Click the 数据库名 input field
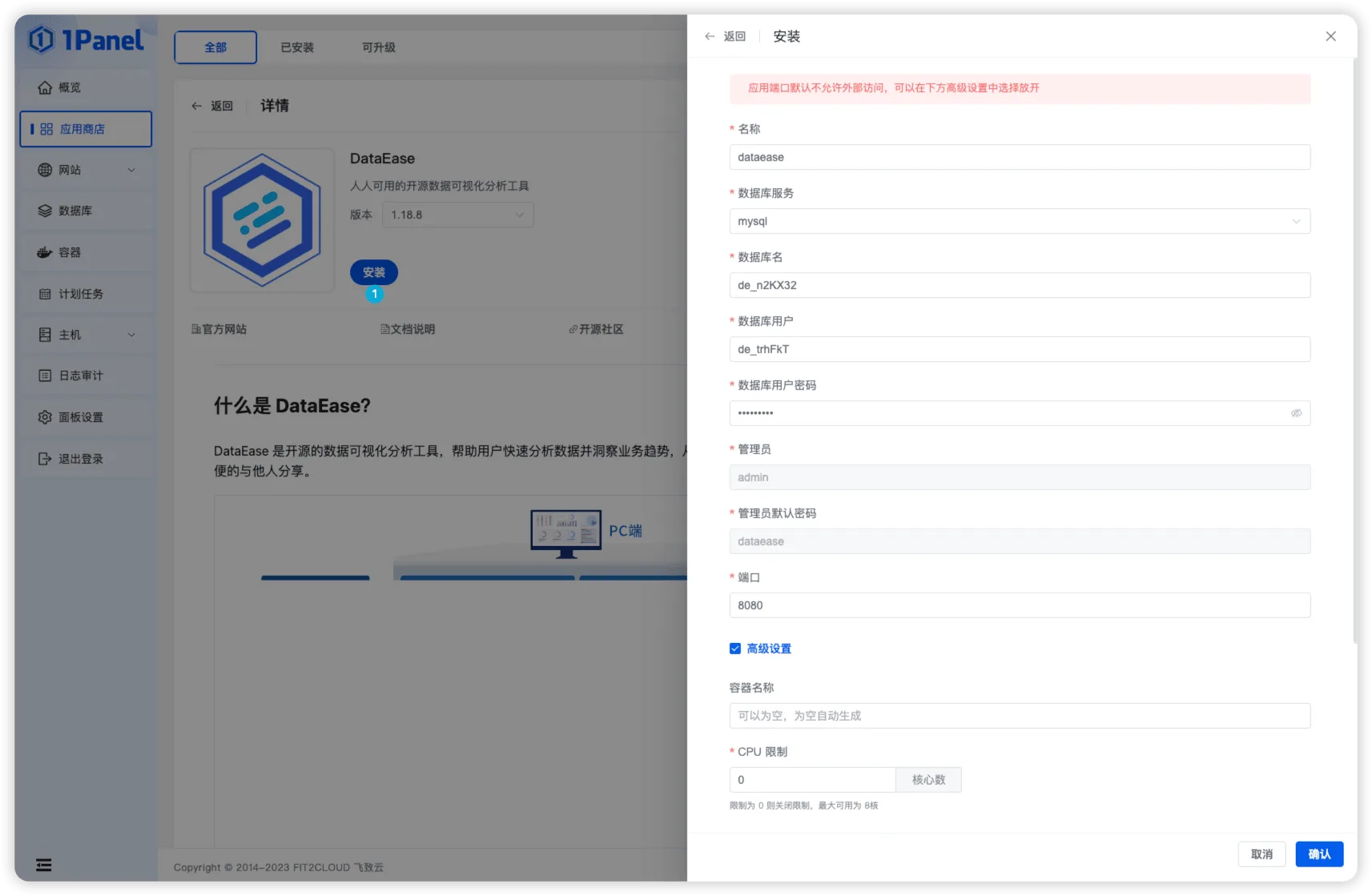This screenshot has height=896, width=1372. pos(1020,285)
